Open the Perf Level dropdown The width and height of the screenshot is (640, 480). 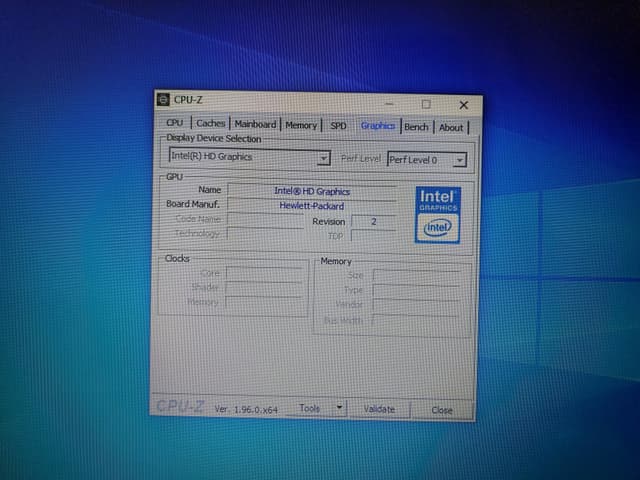[x=459, y=160]
